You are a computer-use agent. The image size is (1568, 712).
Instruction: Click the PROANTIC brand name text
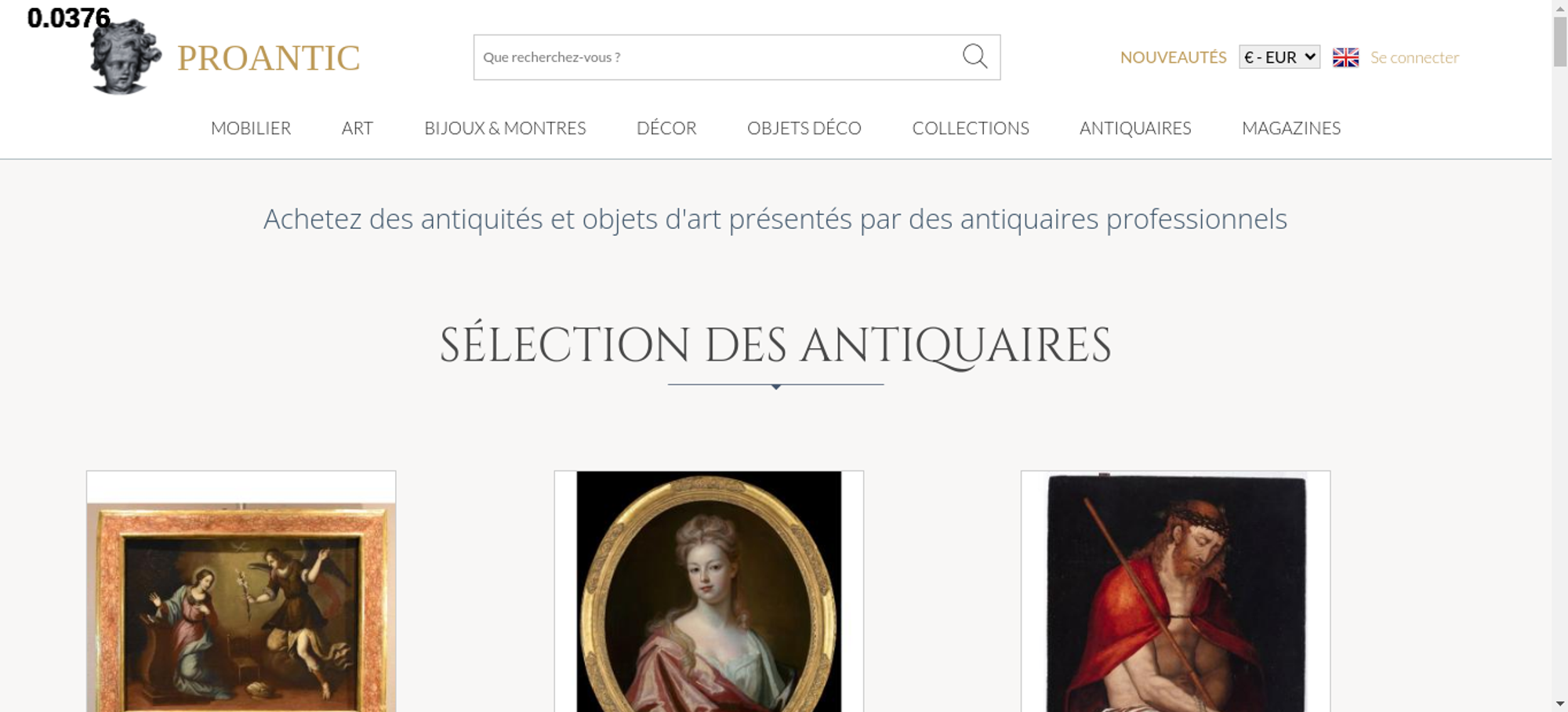click(268, 58)
